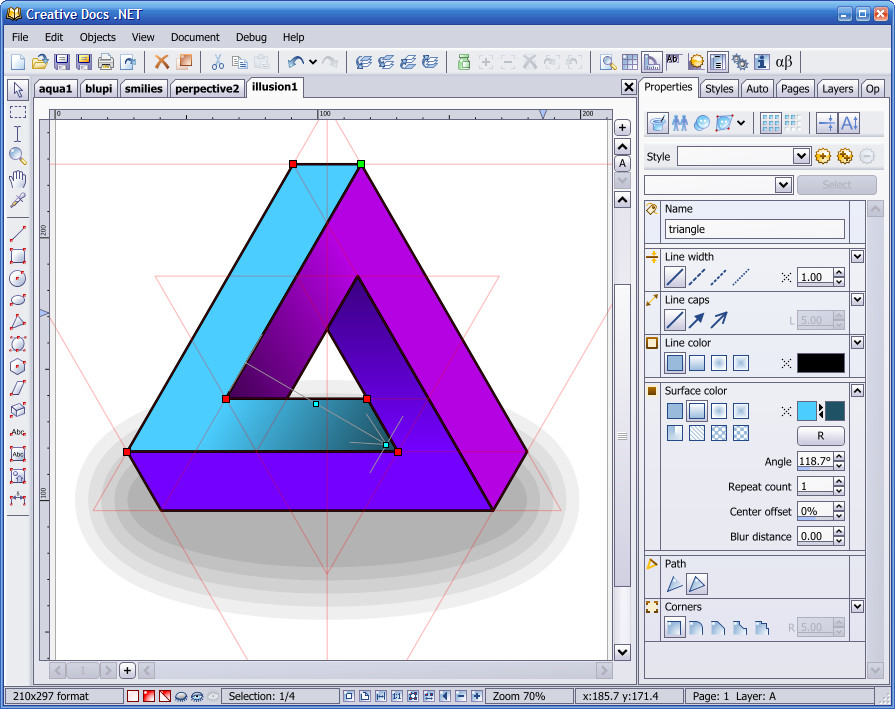Select the 3D volume box tool
Image resolution: width=895 pixels, height=709 pixels.
(18, 410)
